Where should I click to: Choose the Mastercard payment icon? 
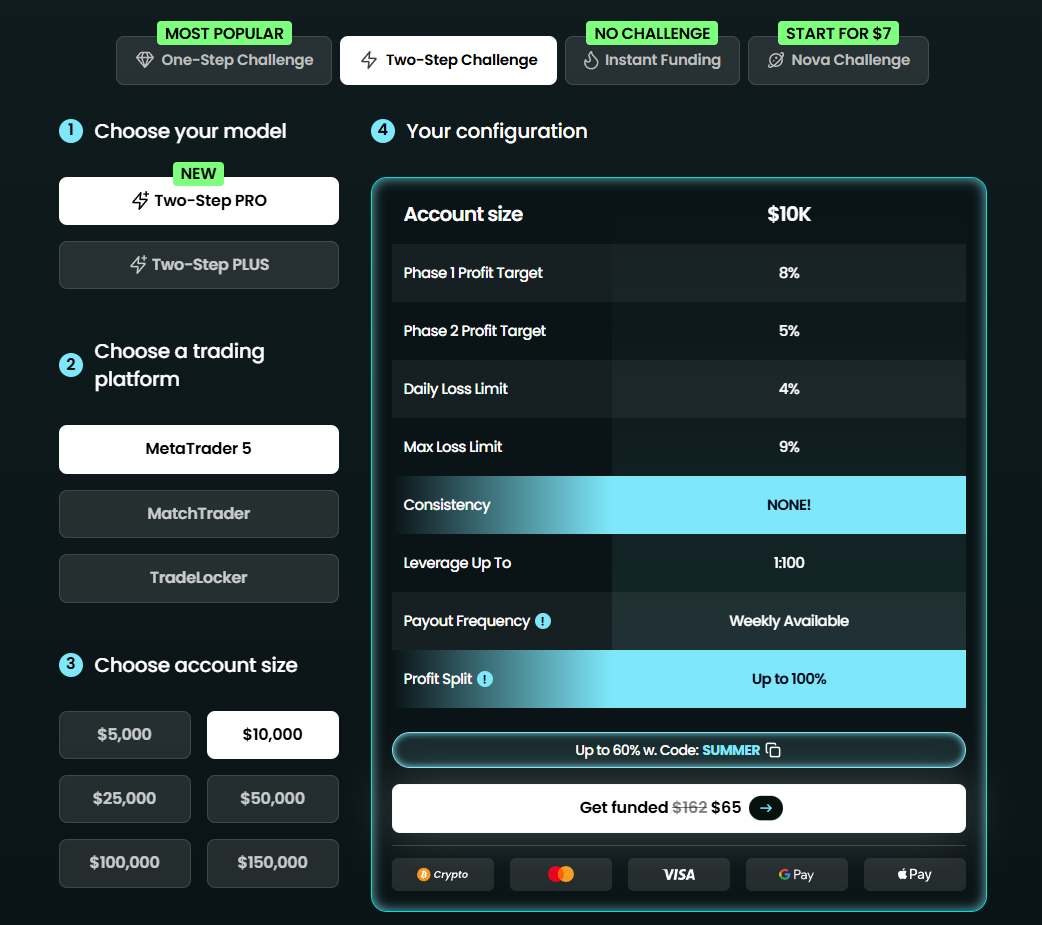(x=561, y=874)
